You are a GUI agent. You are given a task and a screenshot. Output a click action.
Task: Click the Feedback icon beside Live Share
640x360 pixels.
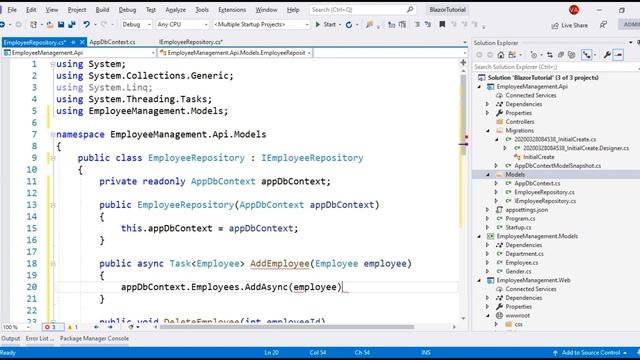(x=603, y=25)
